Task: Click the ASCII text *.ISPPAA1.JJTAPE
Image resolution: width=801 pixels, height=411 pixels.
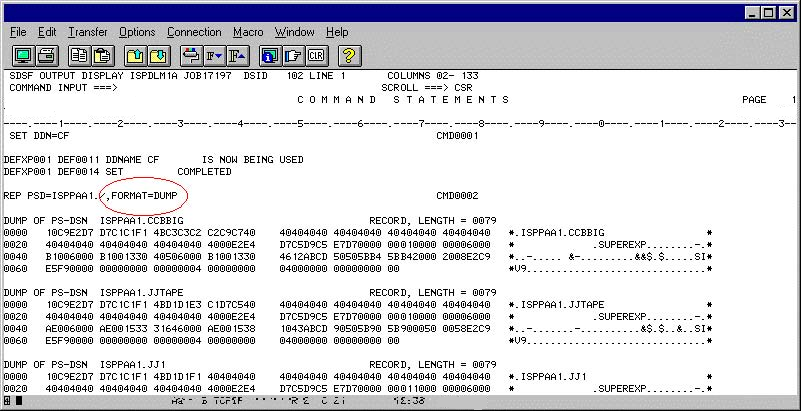Action: (x=557, y=305)
